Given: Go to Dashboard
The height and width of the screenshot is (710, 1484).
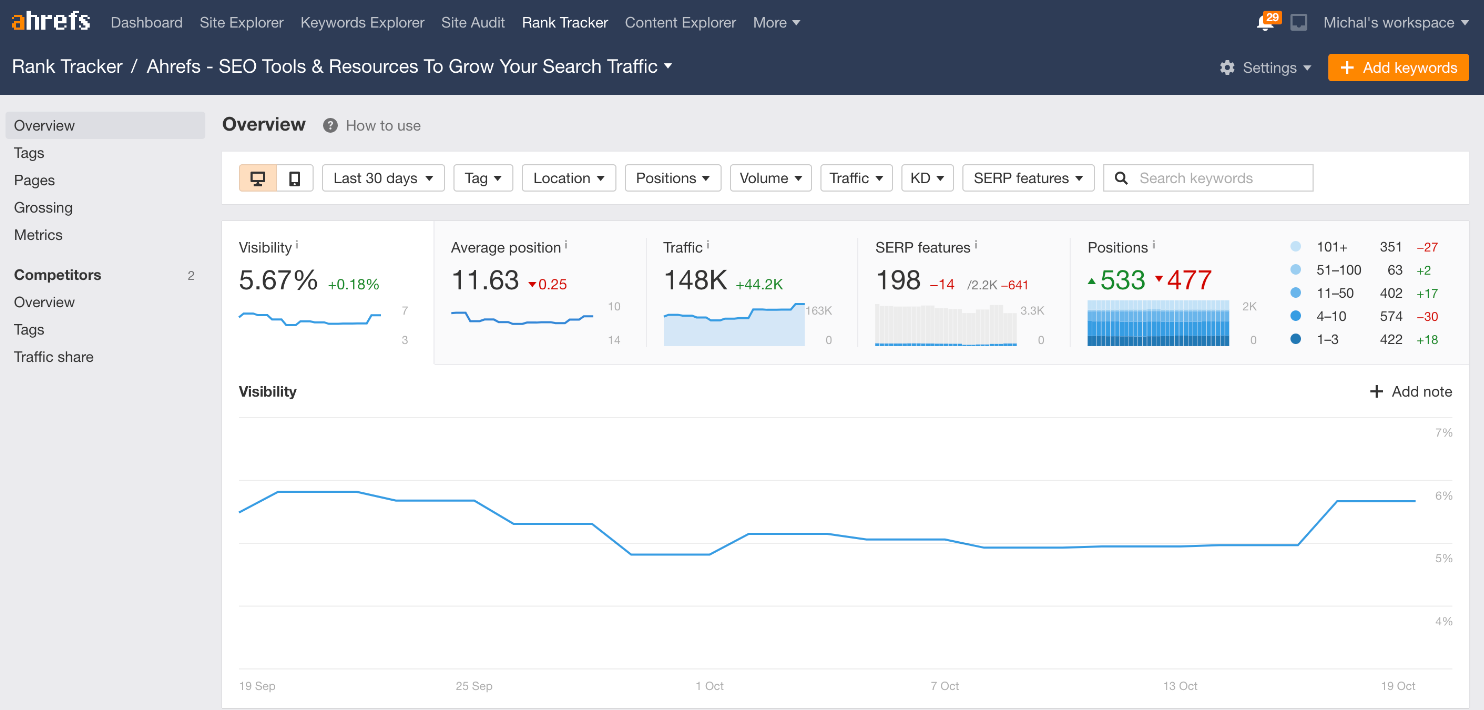Looking at the screenshot, I should click(147, 22).
